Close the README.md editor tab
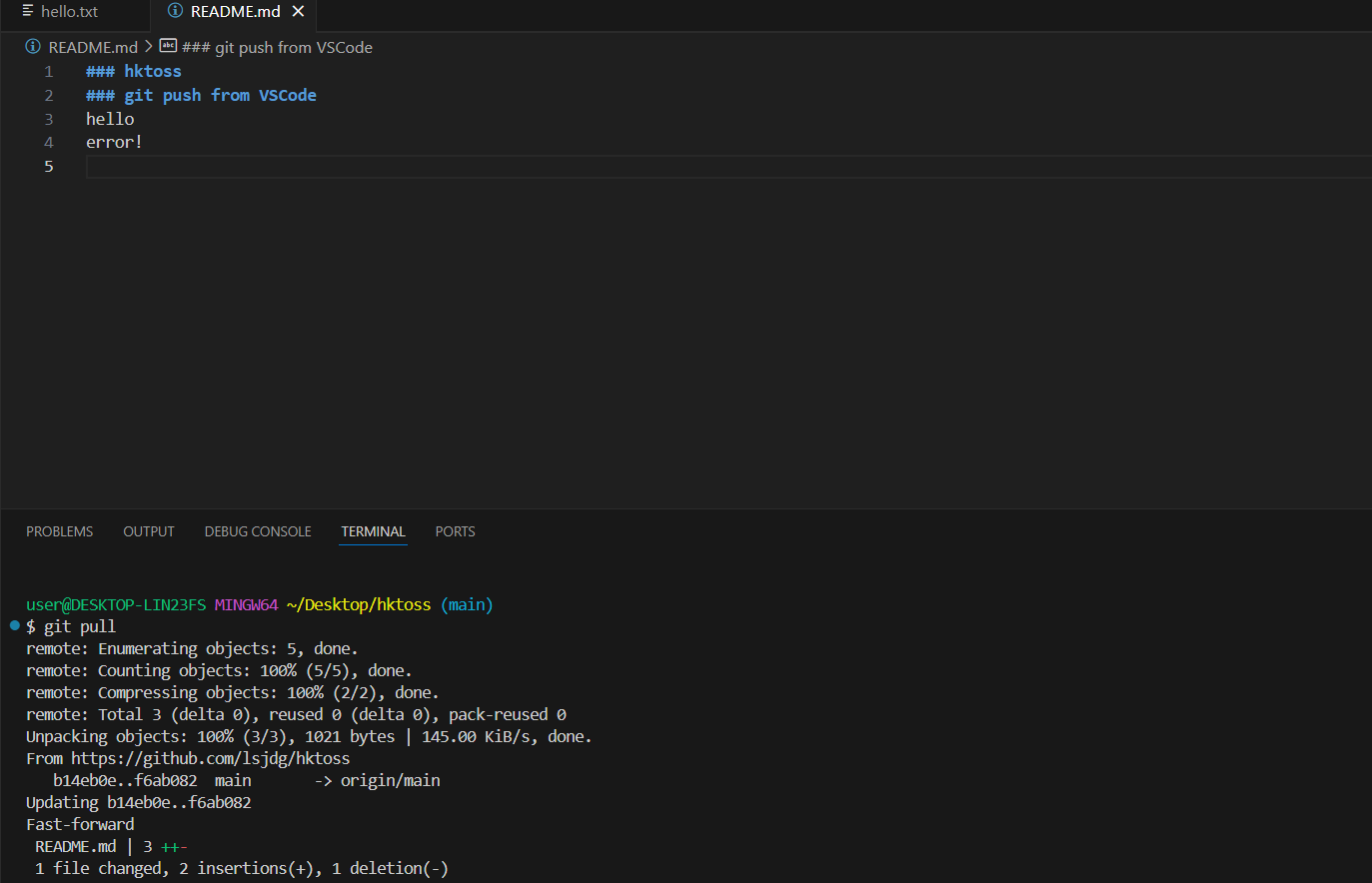 [297, 11]
